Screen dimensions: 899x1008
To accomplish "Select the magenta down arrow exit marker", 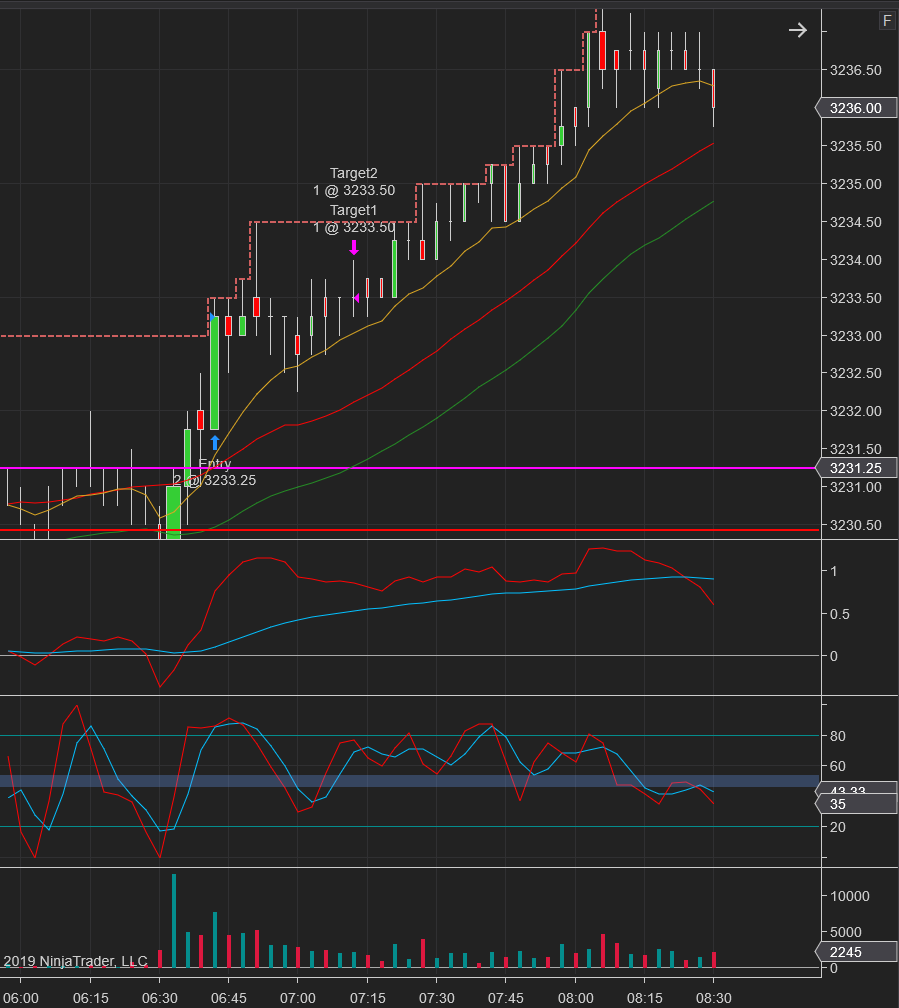I will click(354, 248).
